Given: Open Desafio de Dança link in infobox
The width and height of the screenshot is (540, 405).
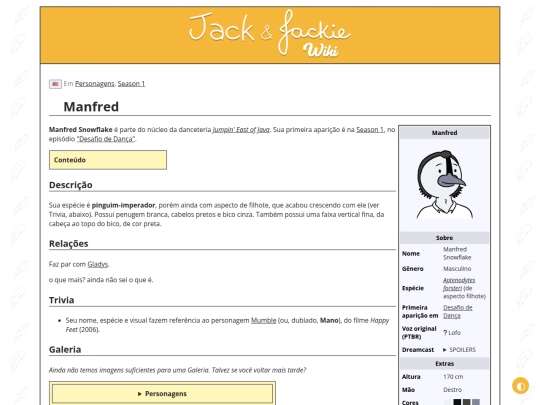Looking at the screenshot, I should click(457, 311).
